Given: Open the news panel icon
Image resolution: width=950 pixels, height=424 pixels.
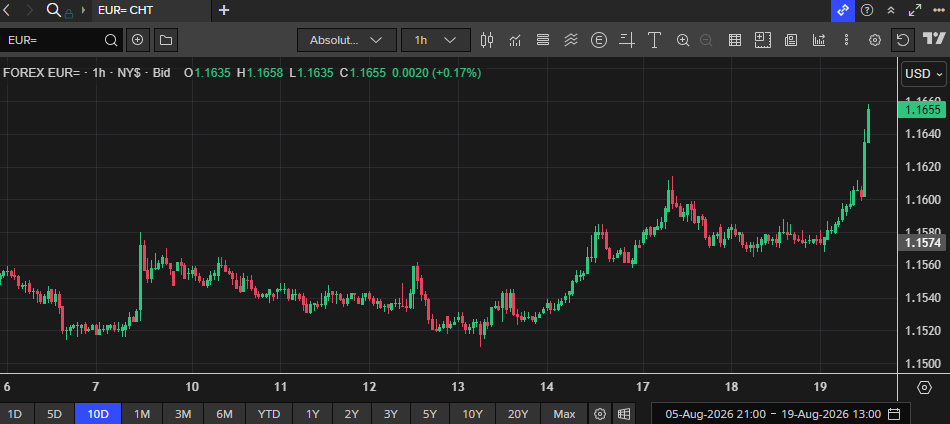Looking at the screenshot, I should pos(791,40).
